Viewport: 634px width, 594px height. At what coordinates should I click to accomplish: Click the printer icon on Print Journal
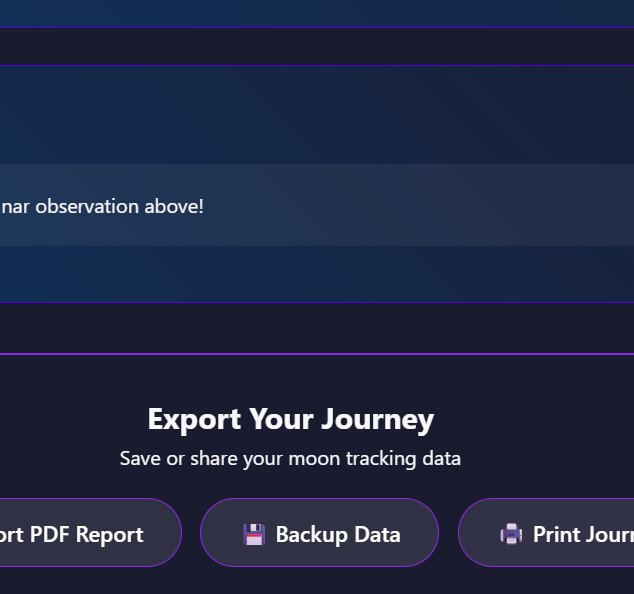pyautogui.click(x=511, y=534)
